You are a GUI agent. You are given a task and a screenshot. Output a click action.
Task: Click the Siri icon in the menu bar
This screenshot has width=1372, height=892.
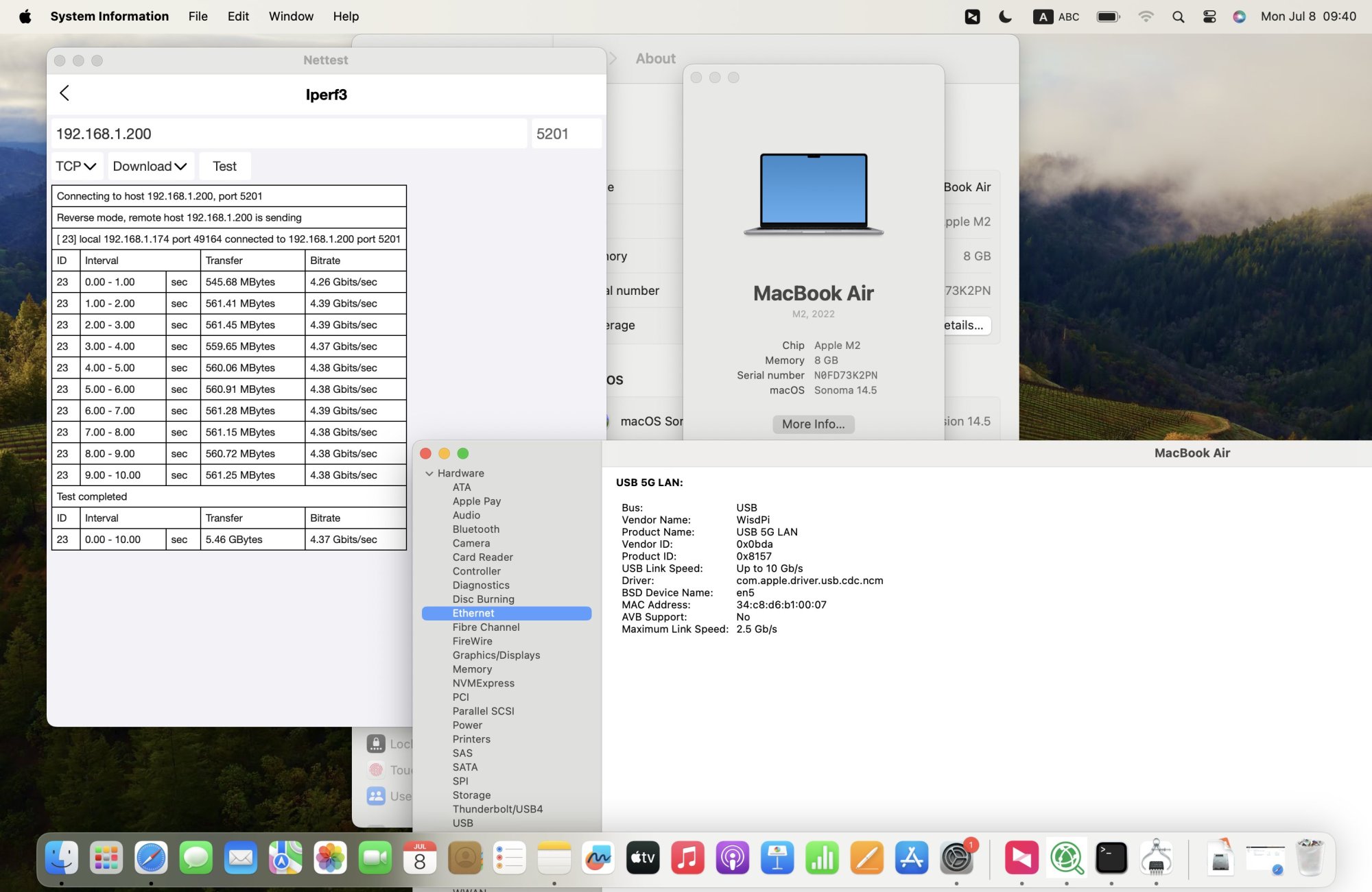pos(1239,16)
